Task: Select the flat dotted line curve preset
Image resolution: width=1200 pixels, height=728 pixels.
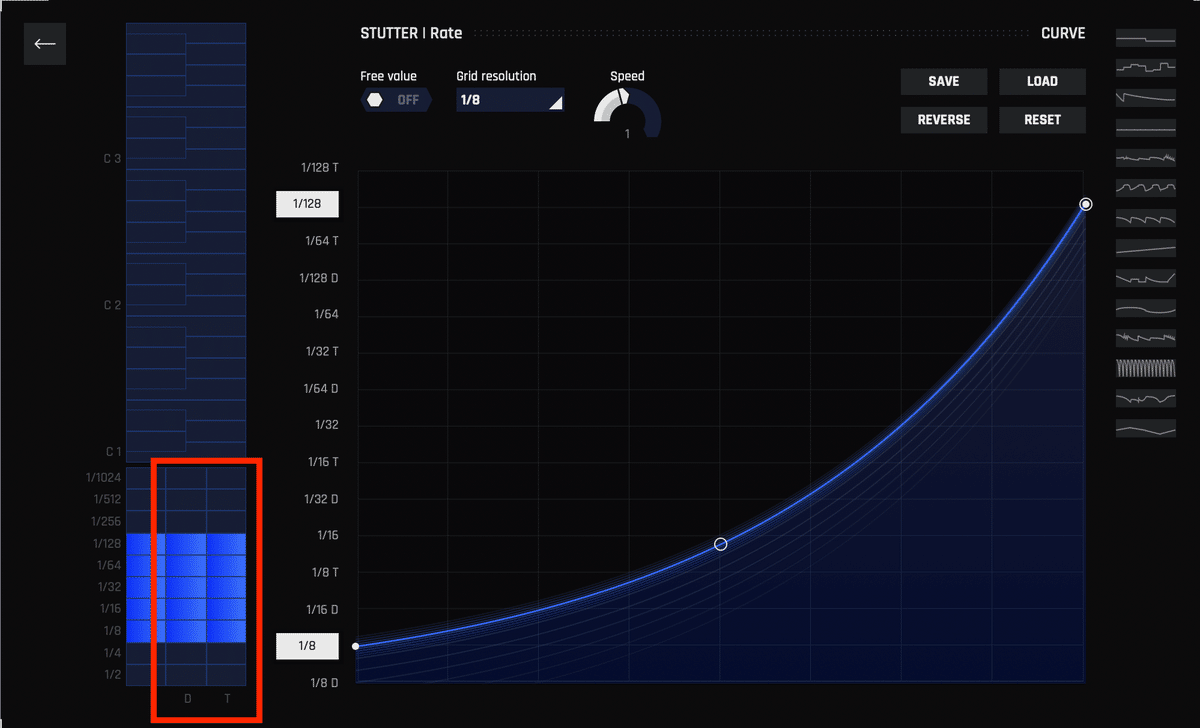Action: pos(1146,128)
